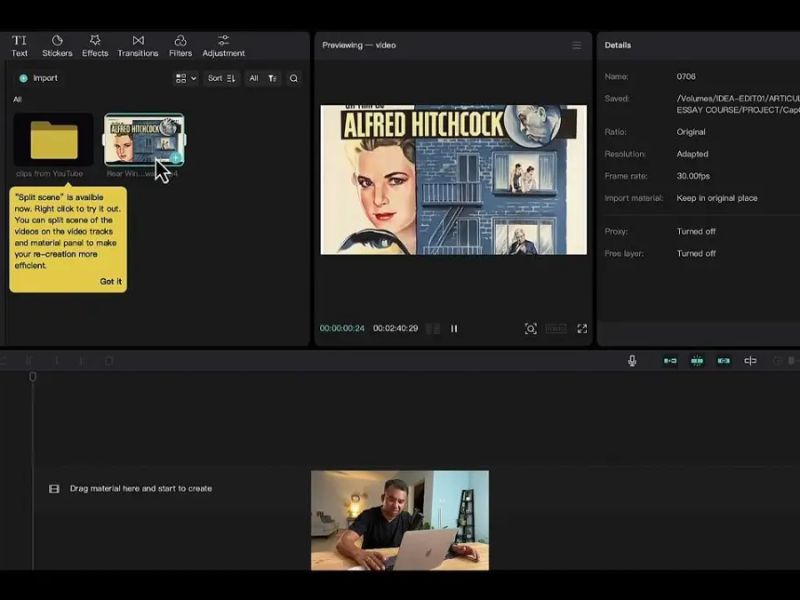800x600 pixels.
Task: Toggle the linkage icon in timeline toolbar
Action: (x=723, y=361)
